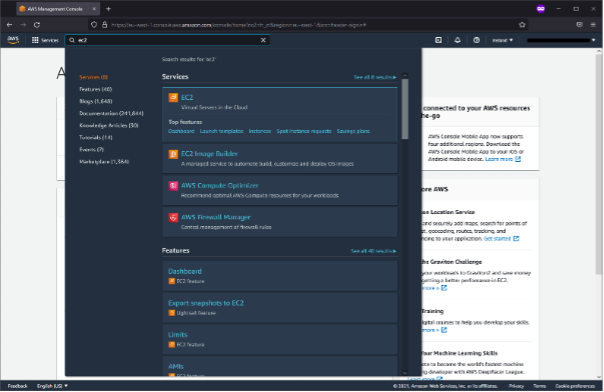604x392 pixels.
Task: Click the Export snapshots Lightsail icon
Action: (x=172, y=313)
